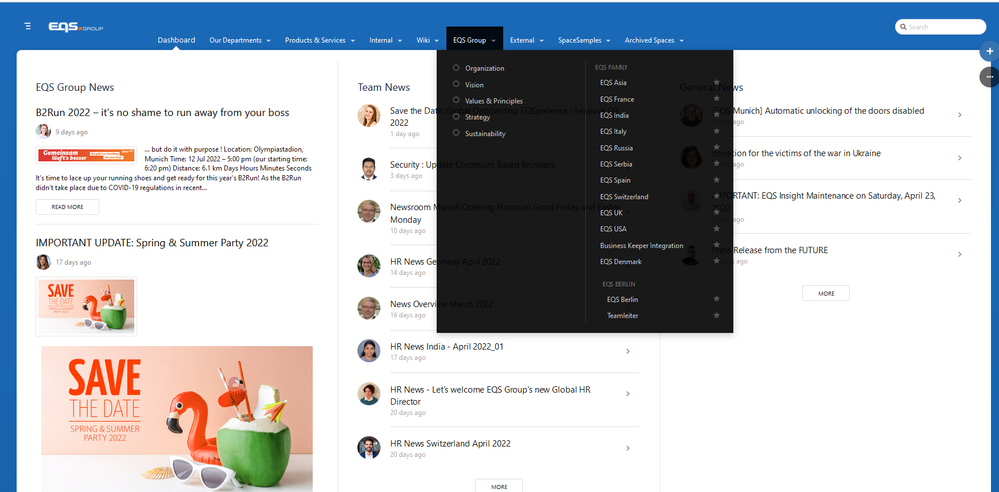Star the EQS Denmark space
The width and height of the screenshot is (999, 492).
pyautogui.click(x=717, y=261)
